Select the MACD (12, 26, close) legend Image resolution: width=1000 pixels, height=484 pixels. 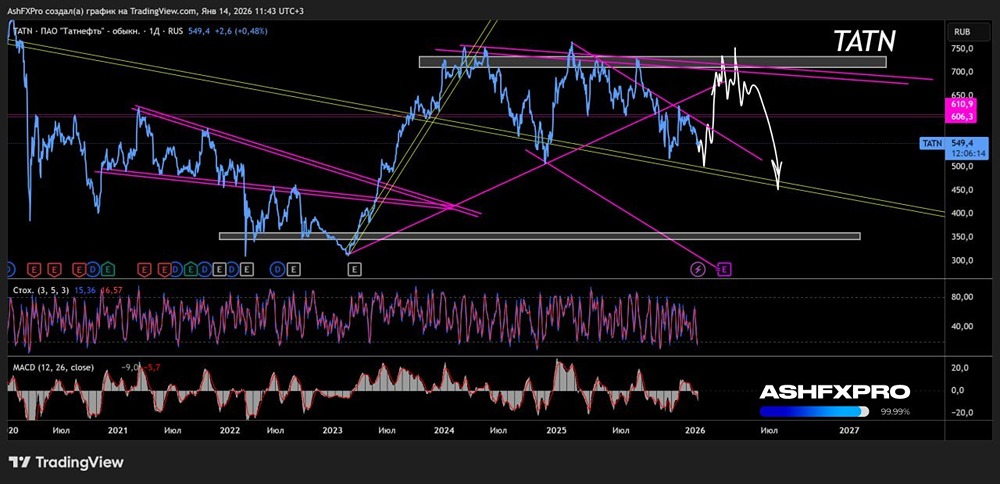(54, 367)
